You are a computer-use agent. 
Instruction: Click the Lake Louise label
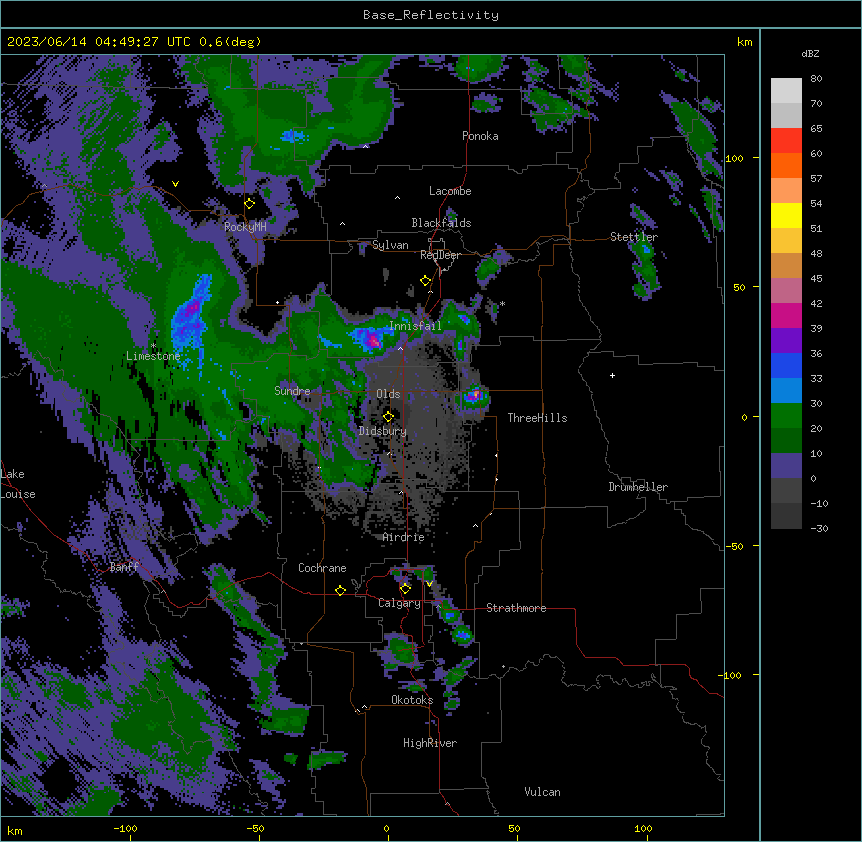18,484
